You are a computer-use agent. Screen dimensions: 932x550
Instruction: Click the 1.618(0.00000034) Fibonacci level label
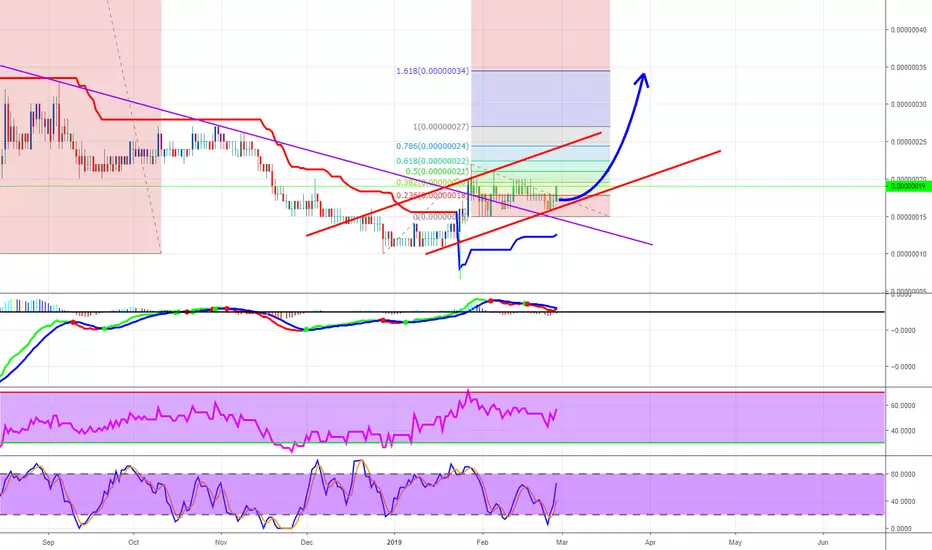click(x=432, y=71)
